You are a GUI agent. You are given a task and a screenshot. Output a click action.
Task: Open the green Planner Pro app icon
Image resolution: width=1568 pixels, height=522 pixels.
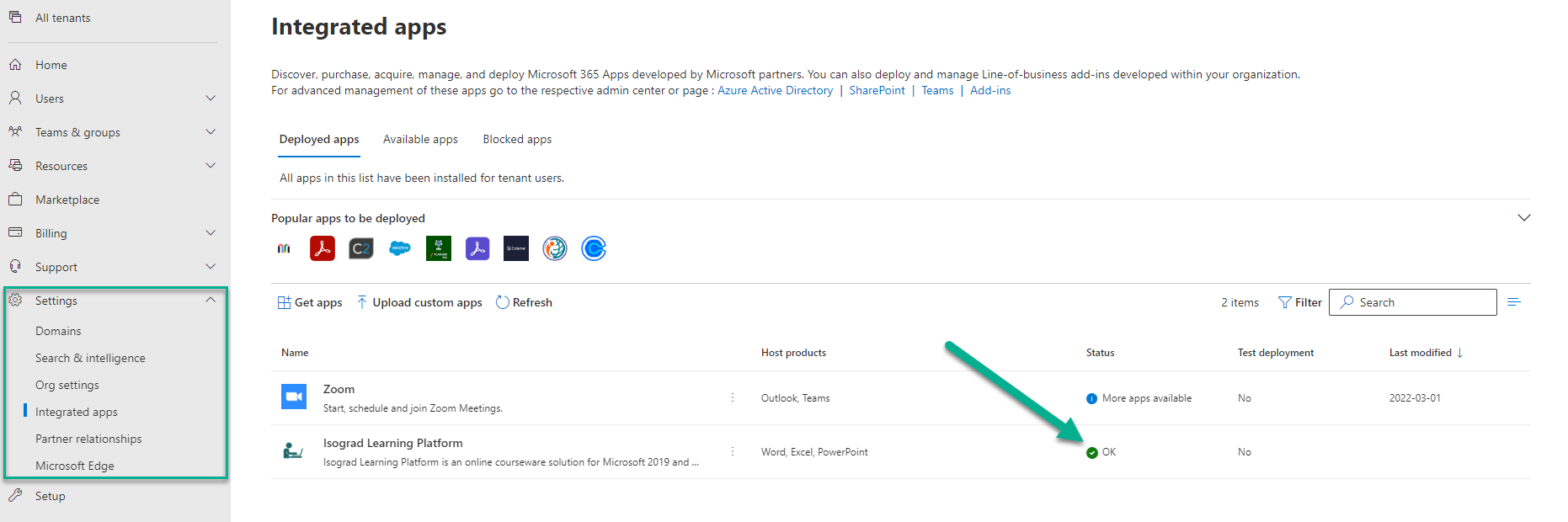tap(439, 248)
